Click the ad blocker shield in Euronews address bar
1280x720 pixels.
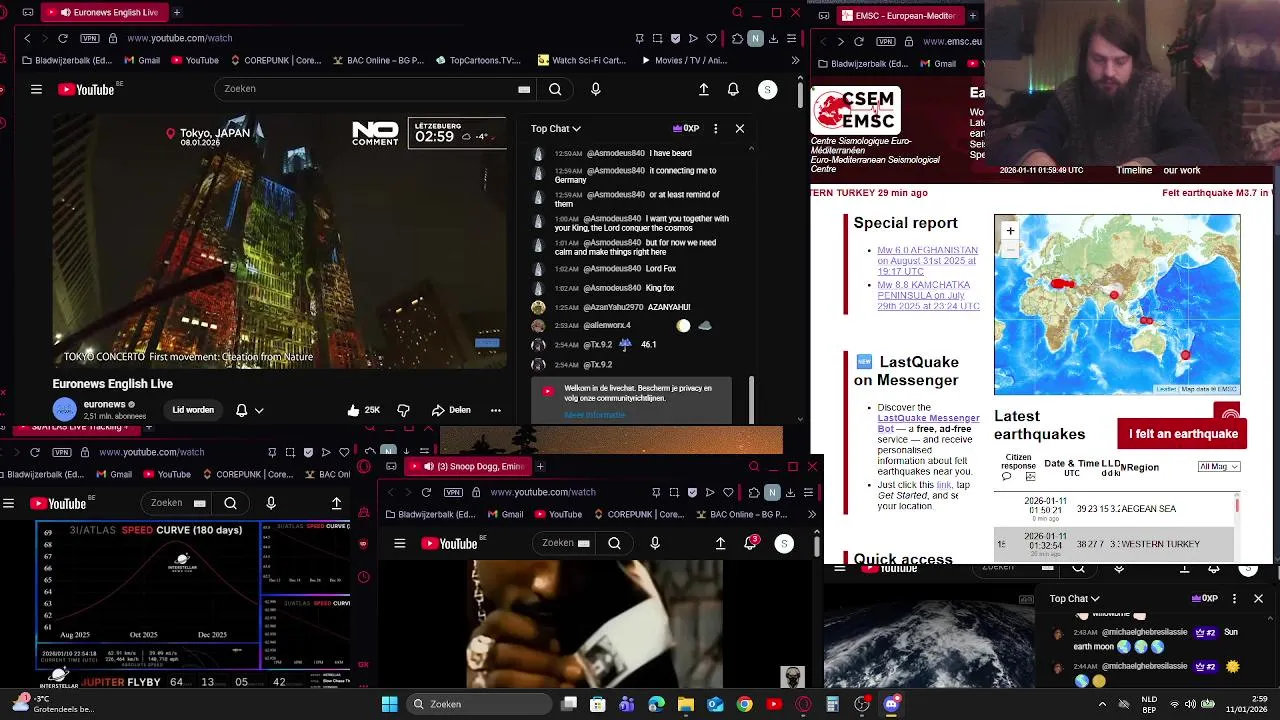tap(675, 38)
